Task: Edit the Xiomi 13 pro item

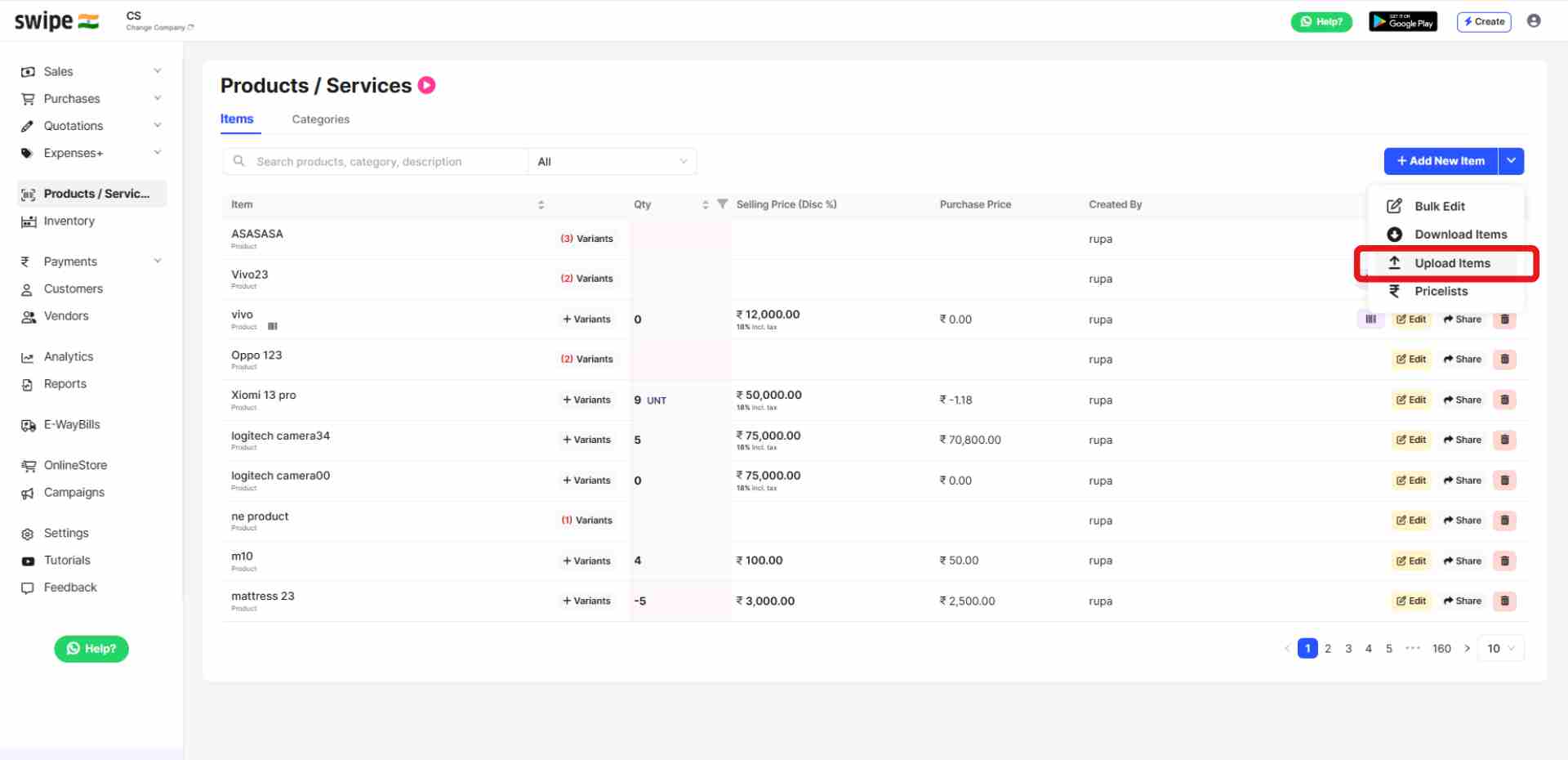Action: 1411,400
